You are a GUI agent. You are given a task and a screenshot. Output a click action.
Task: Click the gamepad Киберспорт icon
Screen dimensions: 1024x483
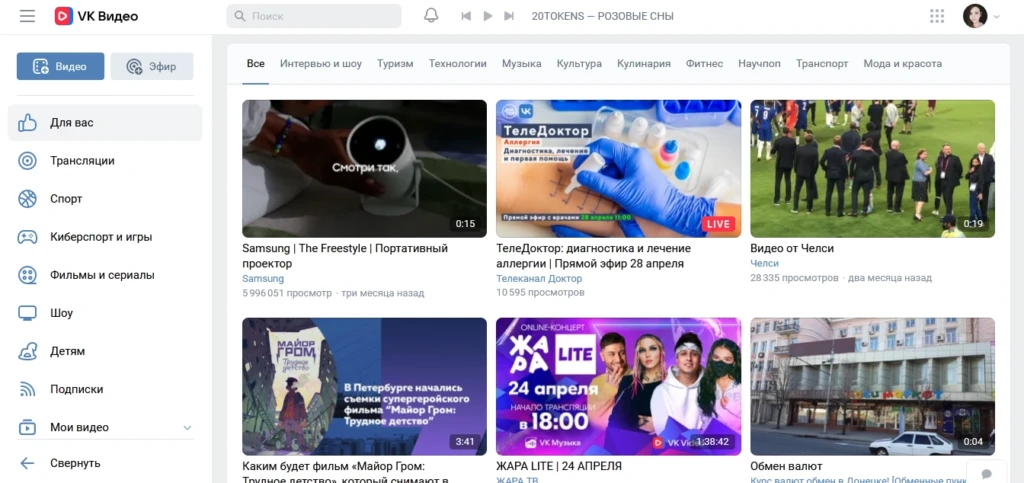pos(27,237)
